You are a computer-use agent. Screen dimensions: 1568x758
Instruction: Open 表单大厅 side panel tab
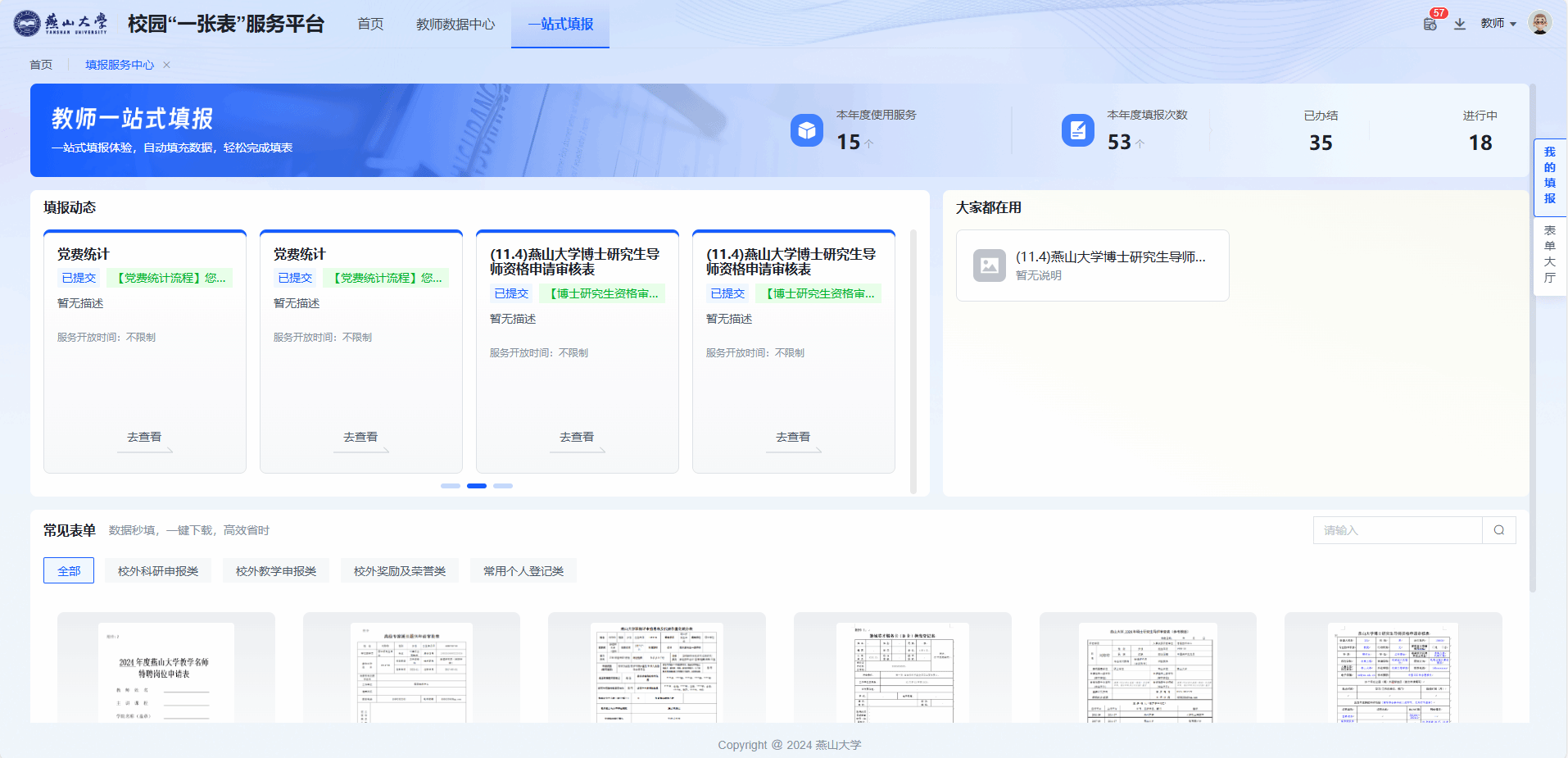click(1549, 254)
